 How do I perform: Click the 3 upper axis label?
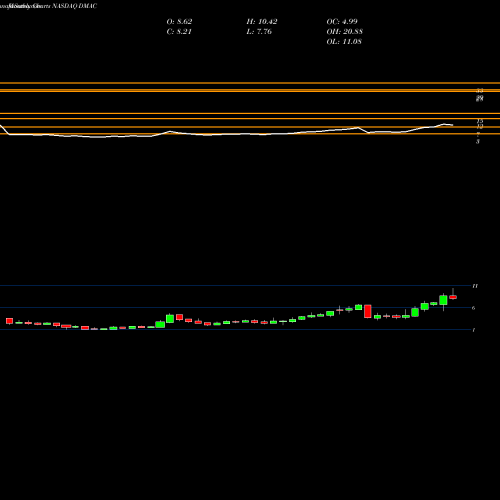click(x=478, y=142)
